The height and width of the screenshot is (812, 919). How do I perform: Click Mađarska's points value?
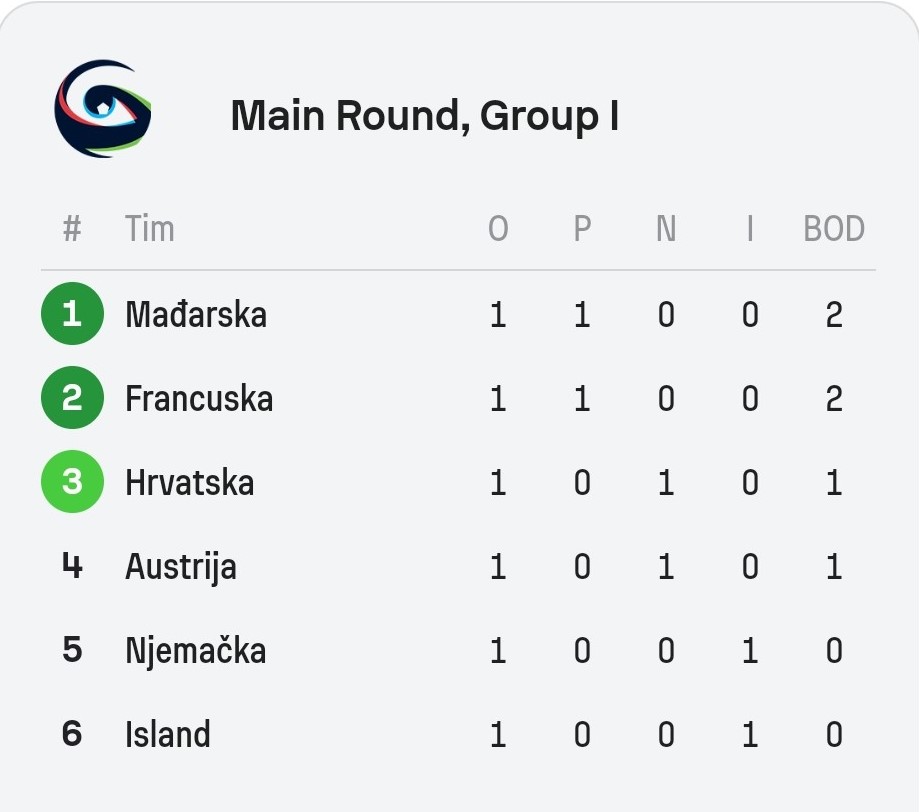point(834,314)
